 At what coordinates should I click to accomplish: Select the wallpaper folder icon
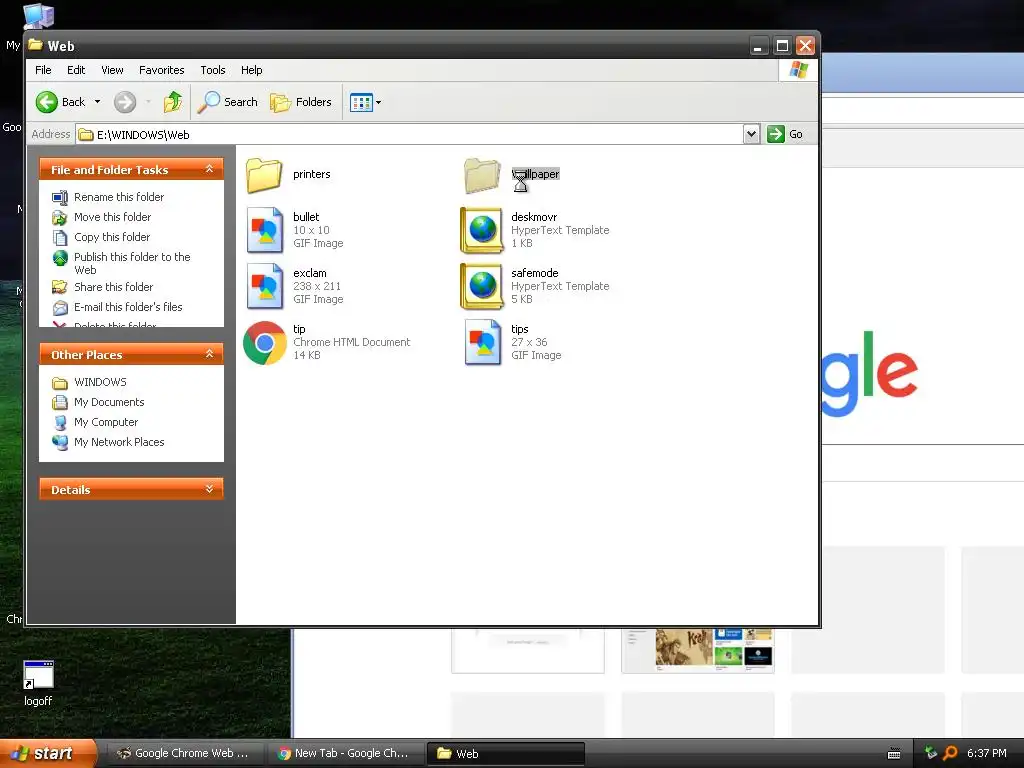coord(482,175)
